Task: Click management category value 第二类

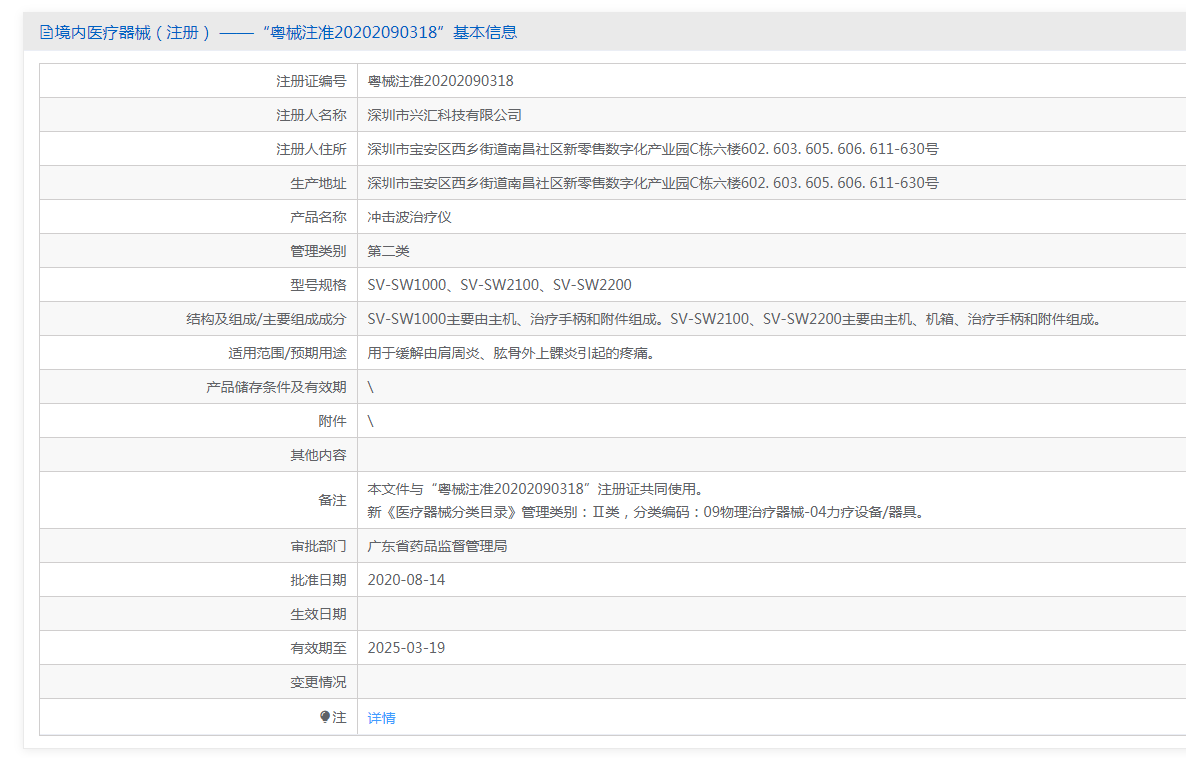Action: (x=388, y=251)
